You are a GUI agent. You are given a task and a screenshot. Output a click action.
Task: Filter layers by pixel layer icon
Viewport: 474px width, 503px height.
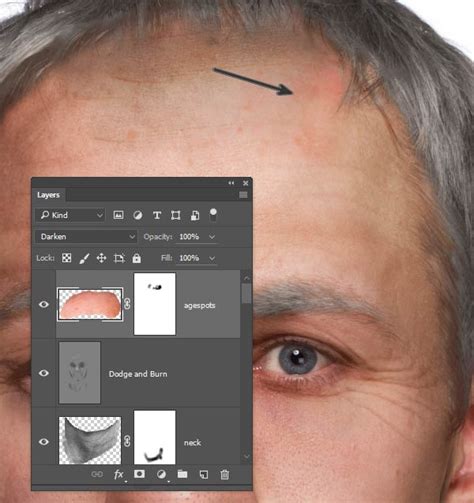118,215
